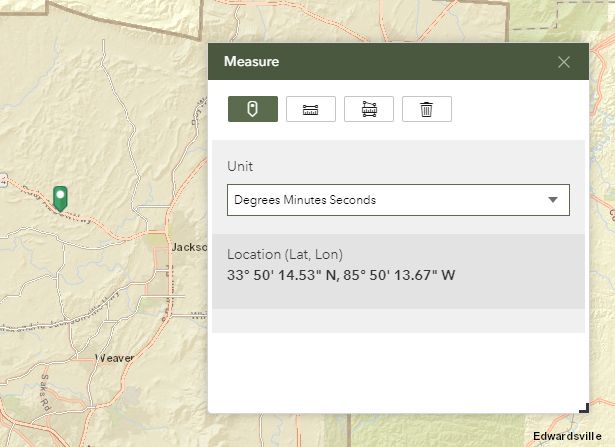Click the light gray strip below coordinates
Image resolution: width=615 pixels, height=447 pixels.
[x=398, y=321]
